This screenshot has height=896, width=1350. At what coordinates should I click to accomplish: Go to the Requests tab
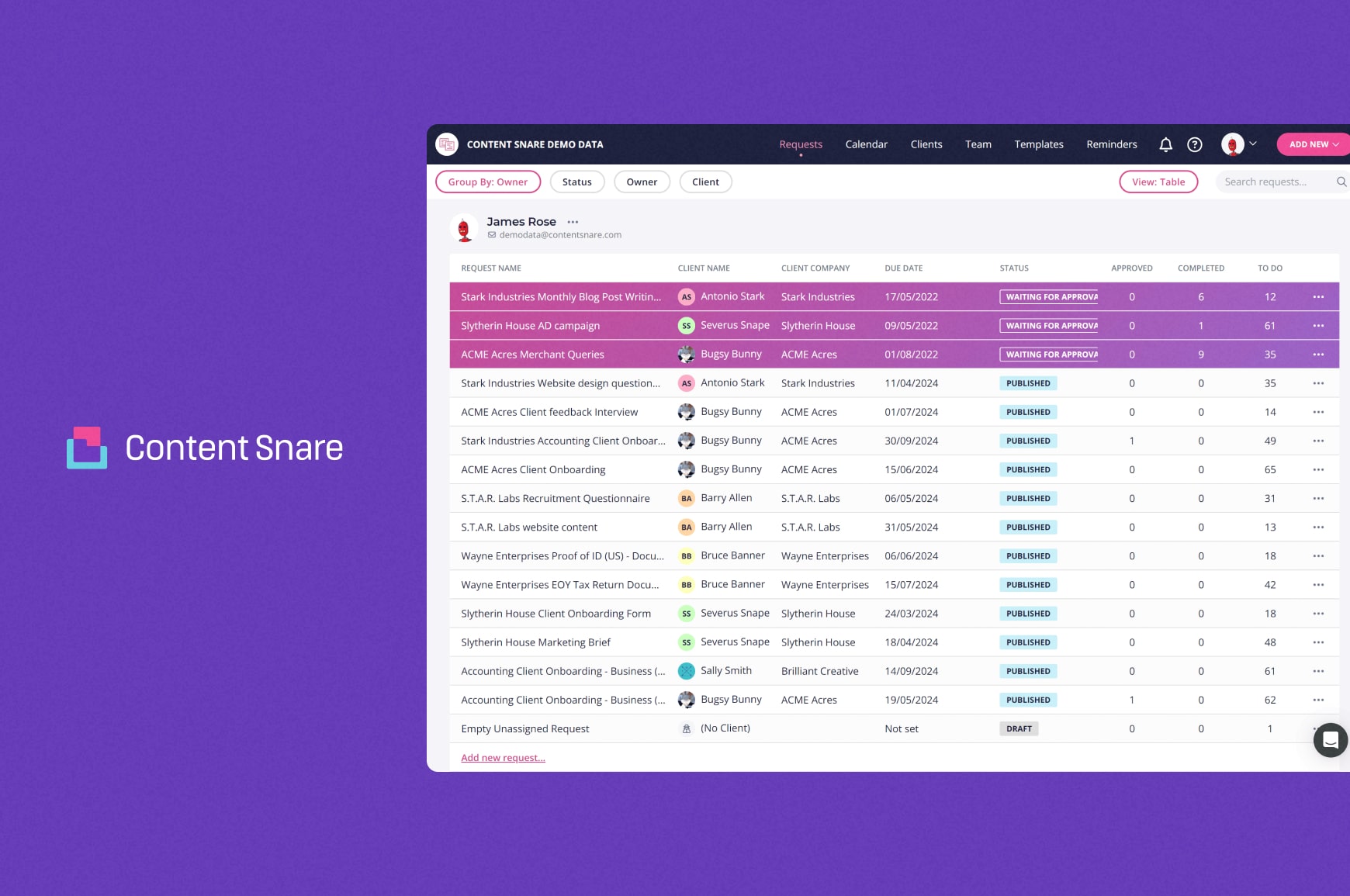tap(801, 144)
